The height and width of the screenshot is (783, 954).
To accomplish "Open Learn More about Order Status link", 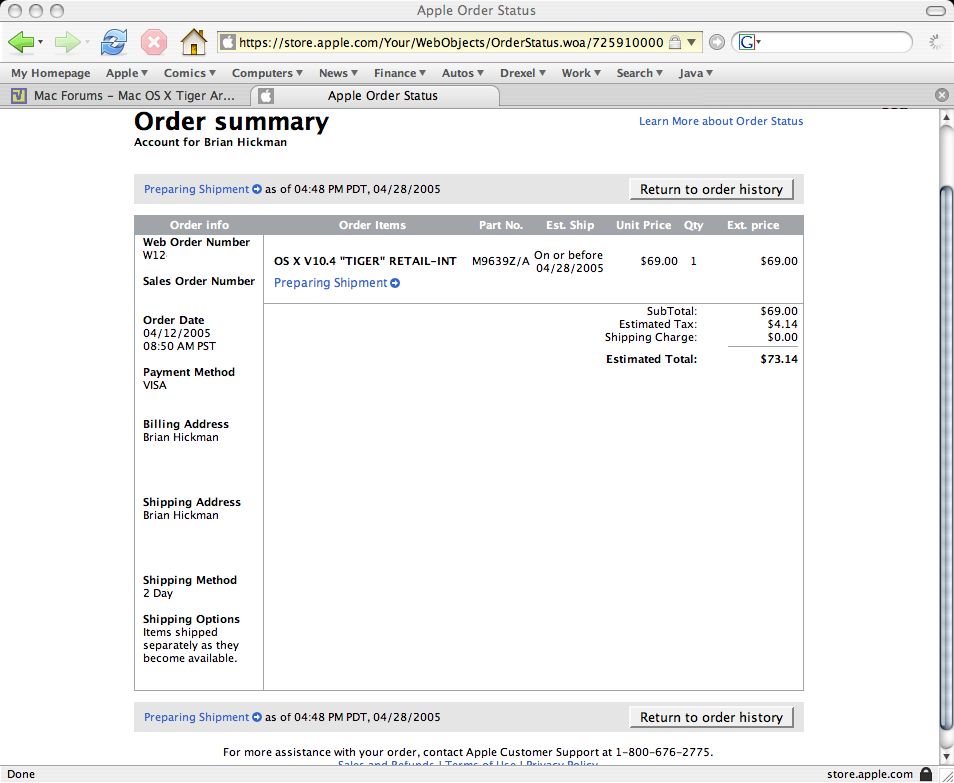I will pyautogui.click(x=720, y=121).
